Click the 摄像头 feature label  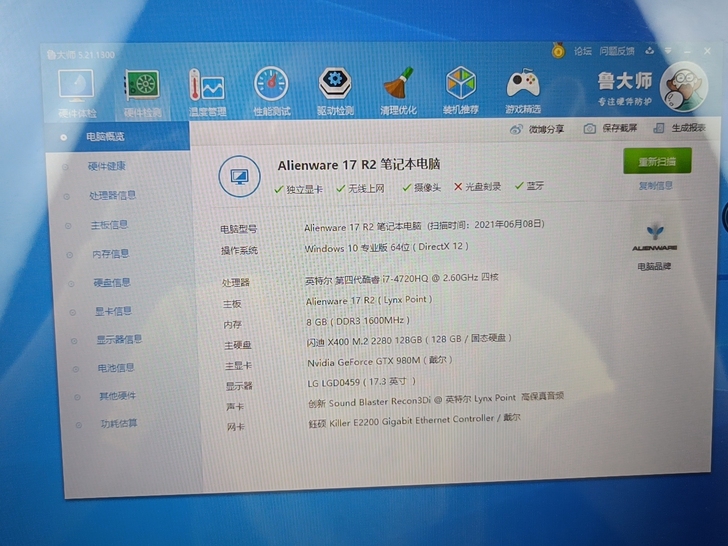(x=427, y=187)
